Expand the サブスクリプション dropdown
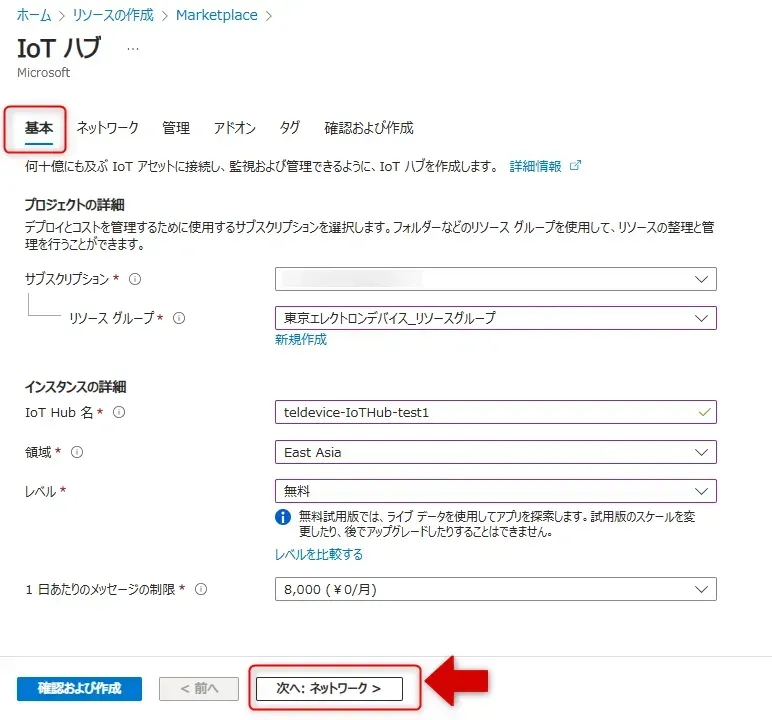This screenshot has height=720, width=772. coord(495,279)
